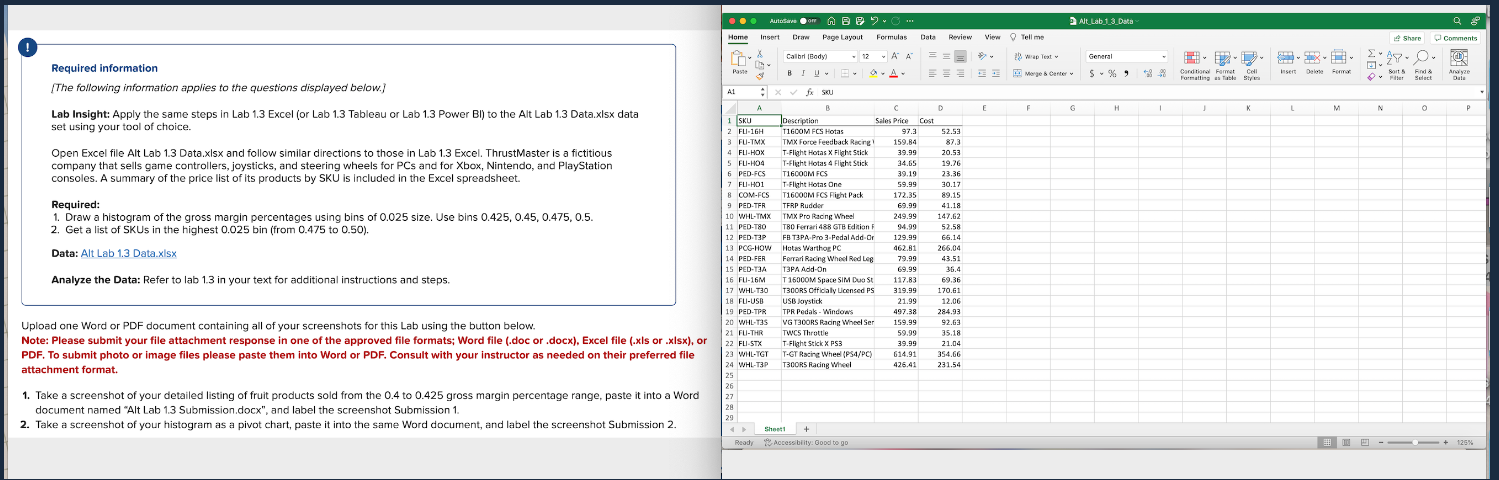Click the Name Box showing A1

(x=743, y=92)
